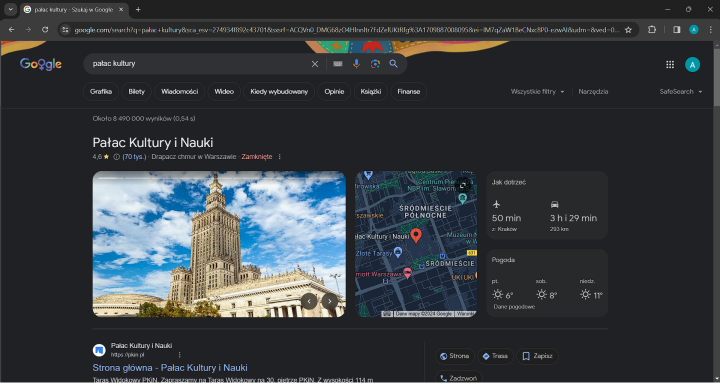Image resolution: width=720 pixels, height=383 pixels.
Task: Open driving directions 3 h 29 min
Action: click(x=573, y=216)
